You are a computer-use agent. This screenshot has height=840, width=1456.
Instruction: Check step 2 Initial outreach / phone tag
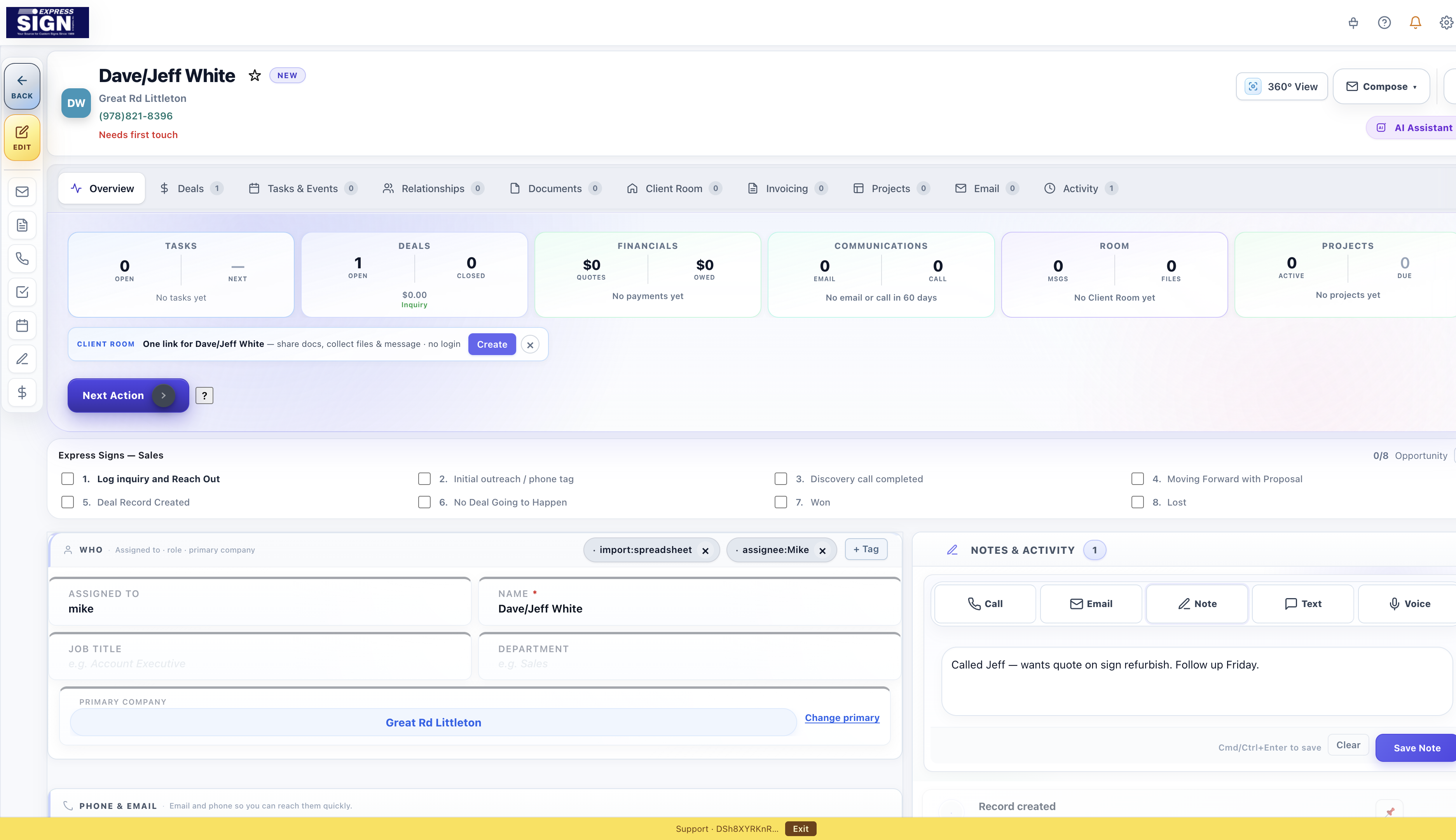coord(424,479)
